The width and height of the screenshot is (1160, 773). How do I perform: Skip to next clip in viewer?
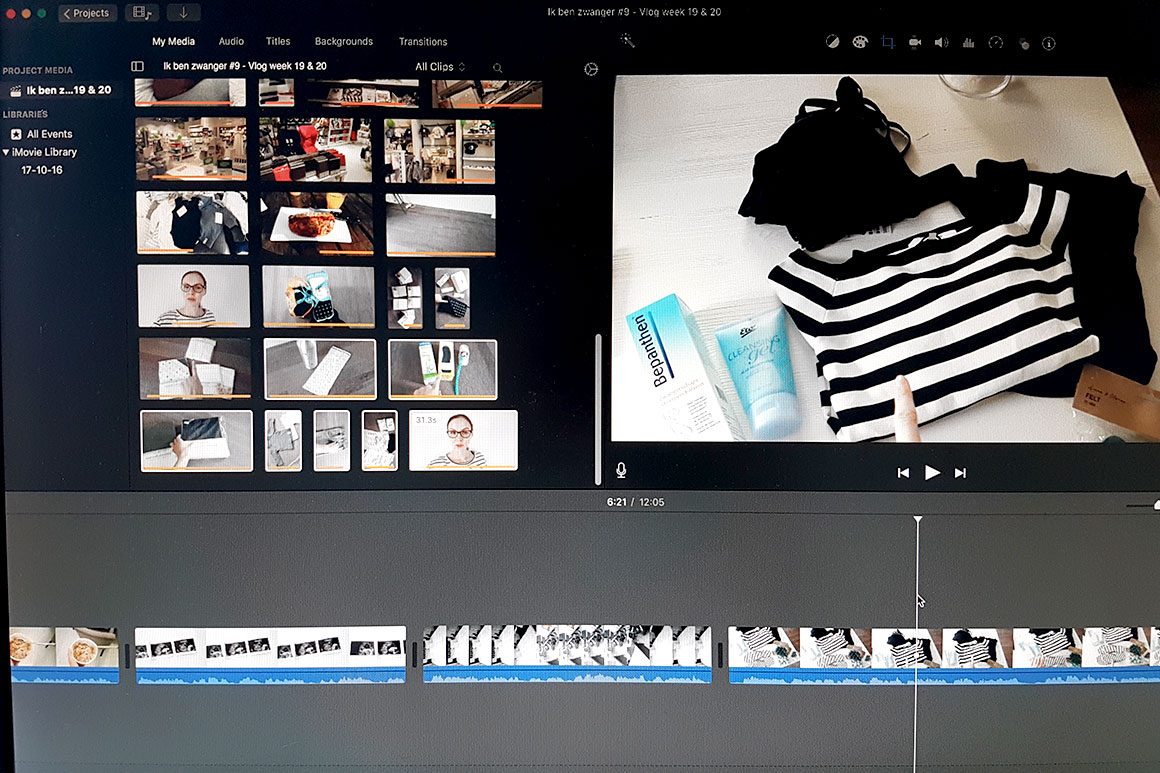pyautogui.click(x=960, y=473)
